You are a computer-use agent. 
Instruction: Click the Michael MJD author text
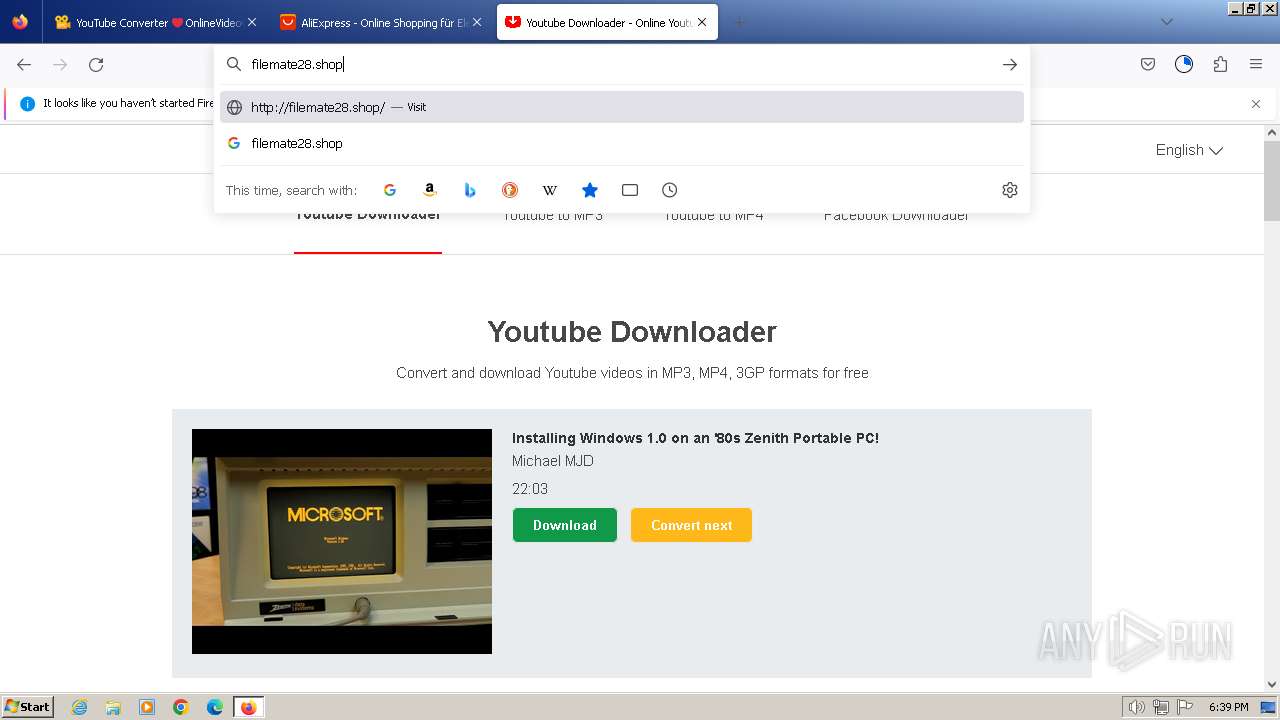pyautogui.click(x=553, y=461)
